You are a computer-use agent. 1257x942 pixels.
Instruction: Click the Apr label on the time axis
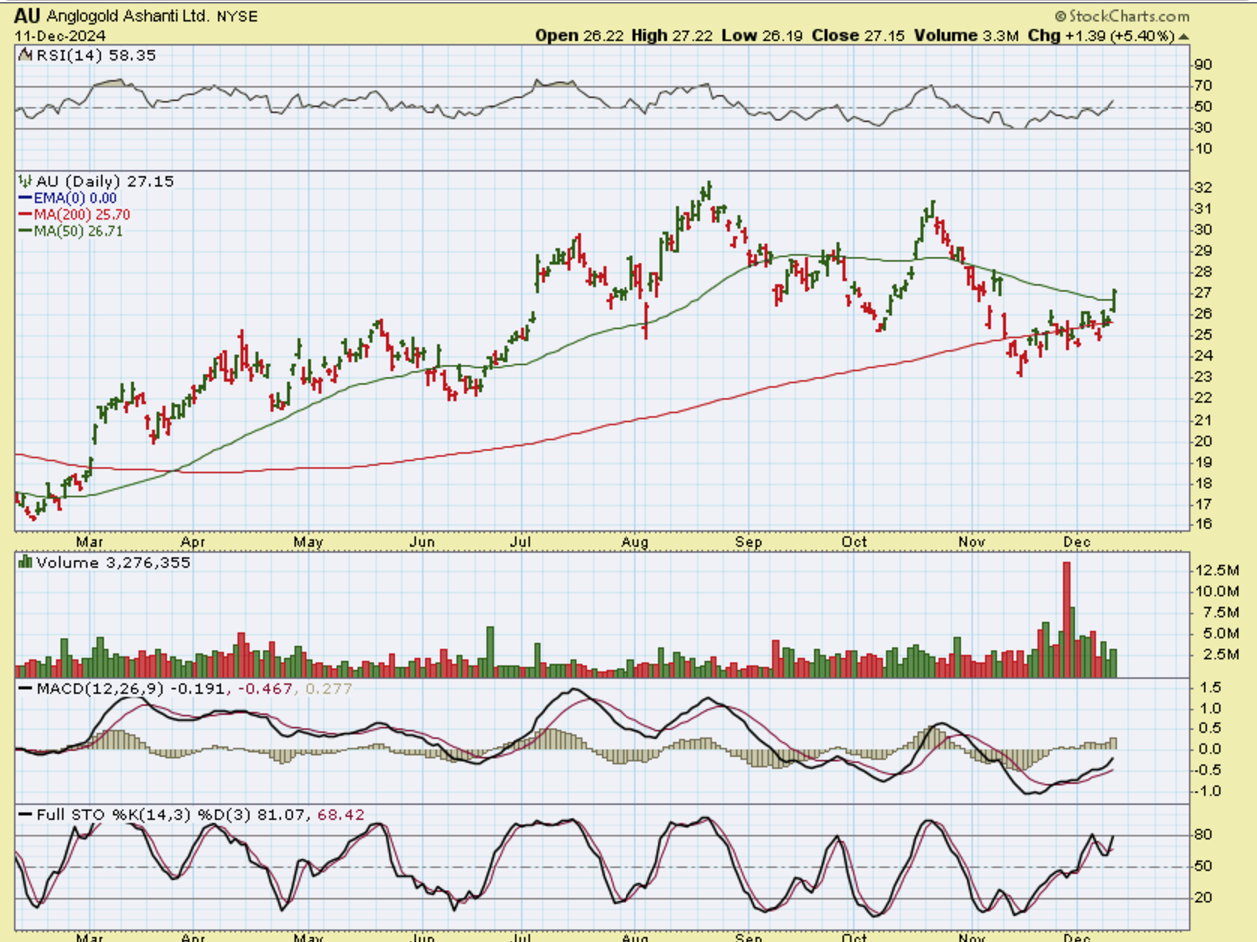click(192, 542)
